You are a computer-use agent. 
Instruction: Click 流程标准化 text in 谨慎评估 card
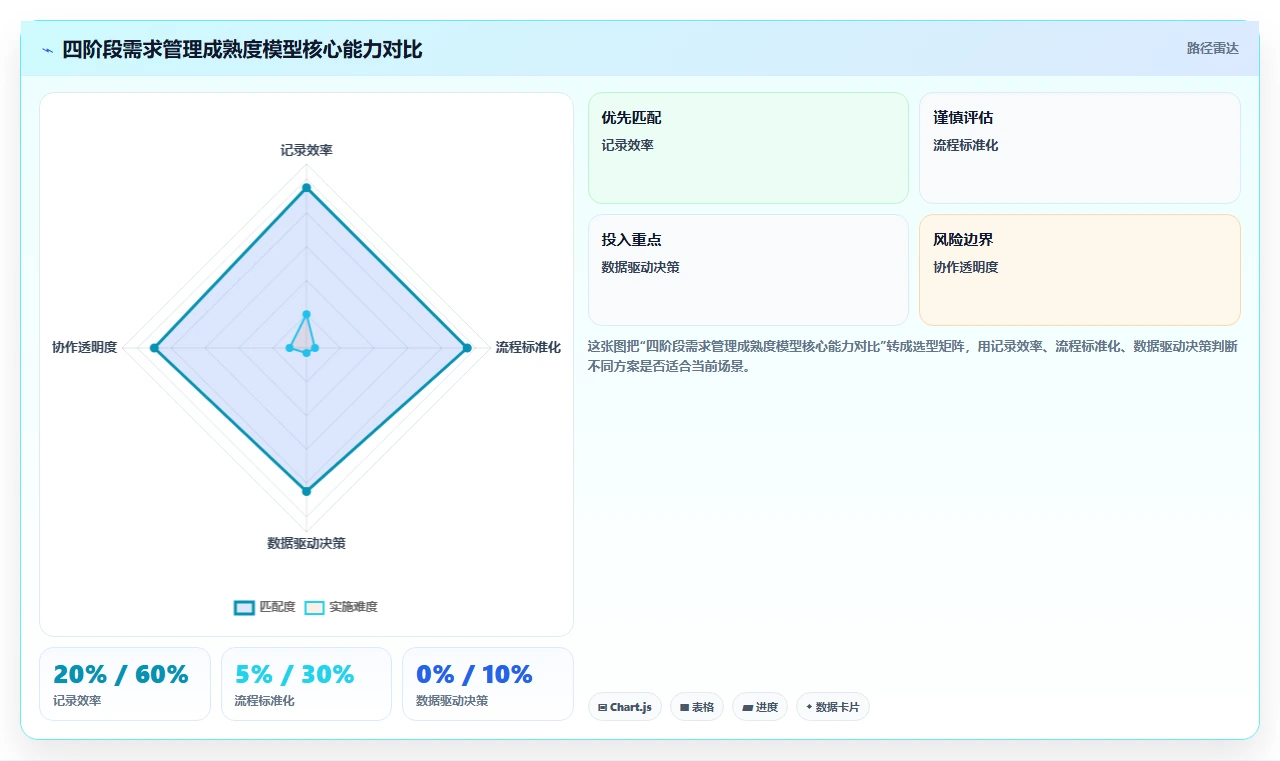pyautogui.click(x=965, y=145)
